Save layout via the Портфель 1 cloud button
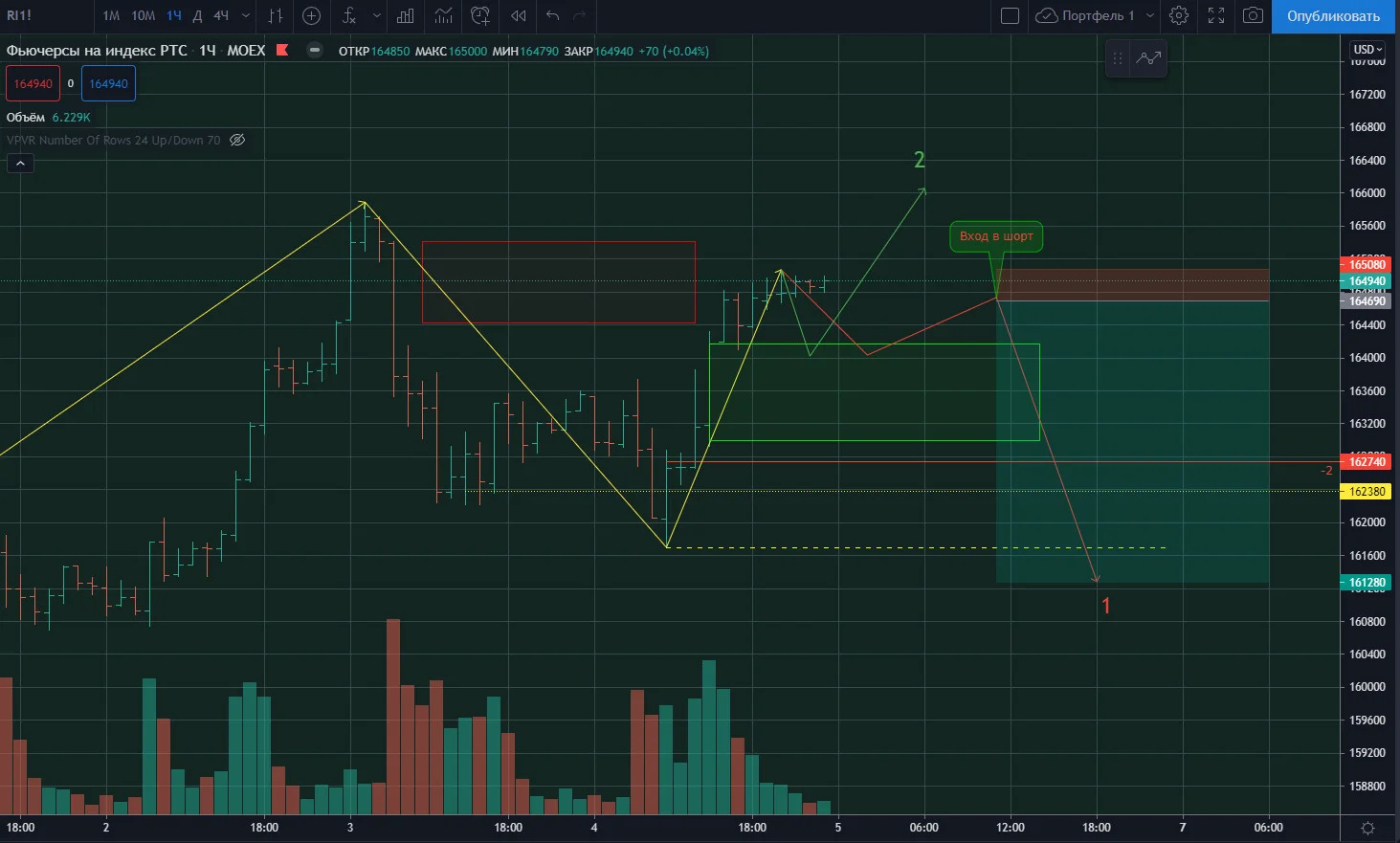 click(1087, 15)
